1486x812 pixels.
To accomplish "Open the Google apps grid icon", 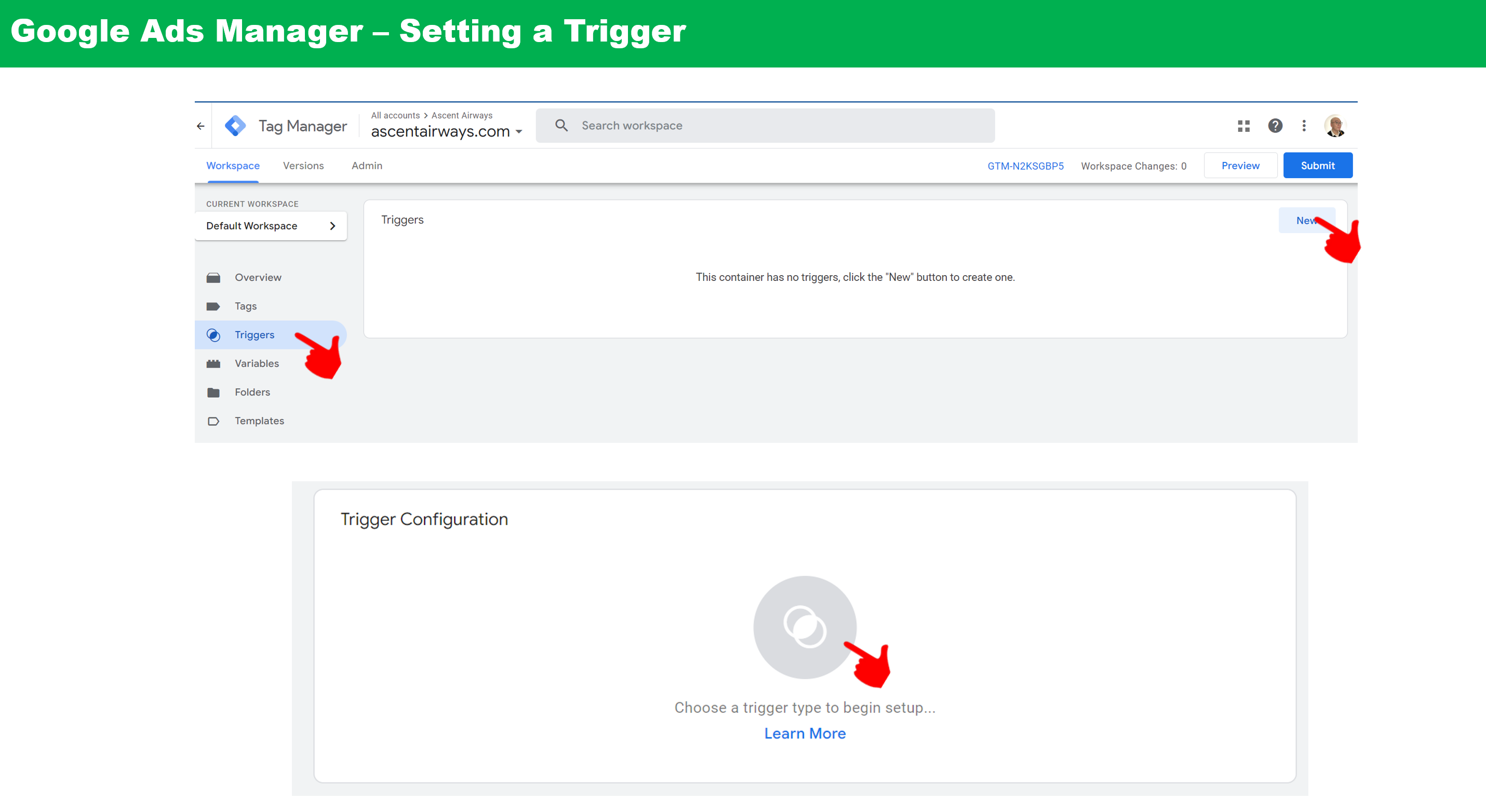I will coord(1243,126).
